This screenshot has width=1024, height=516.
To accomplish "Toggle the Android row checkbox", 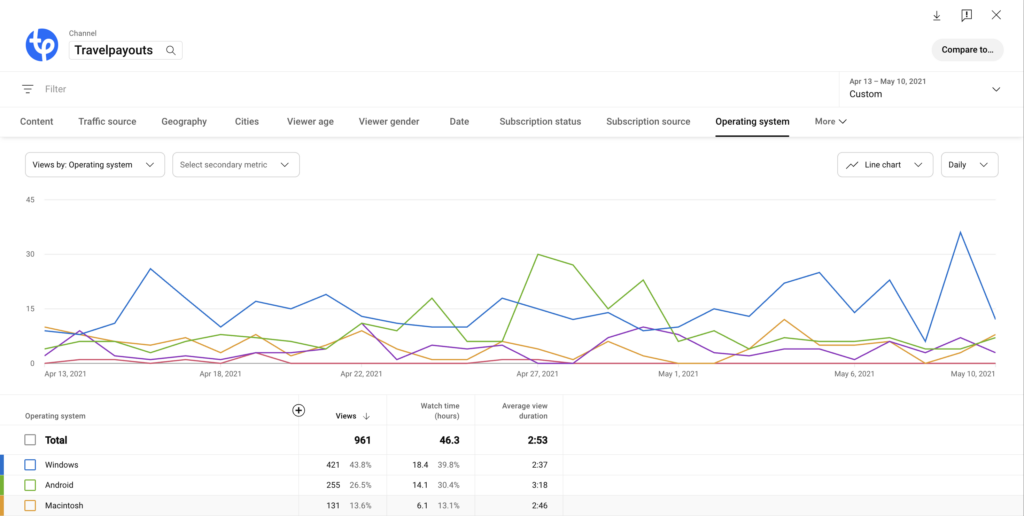I will [30, 485].
